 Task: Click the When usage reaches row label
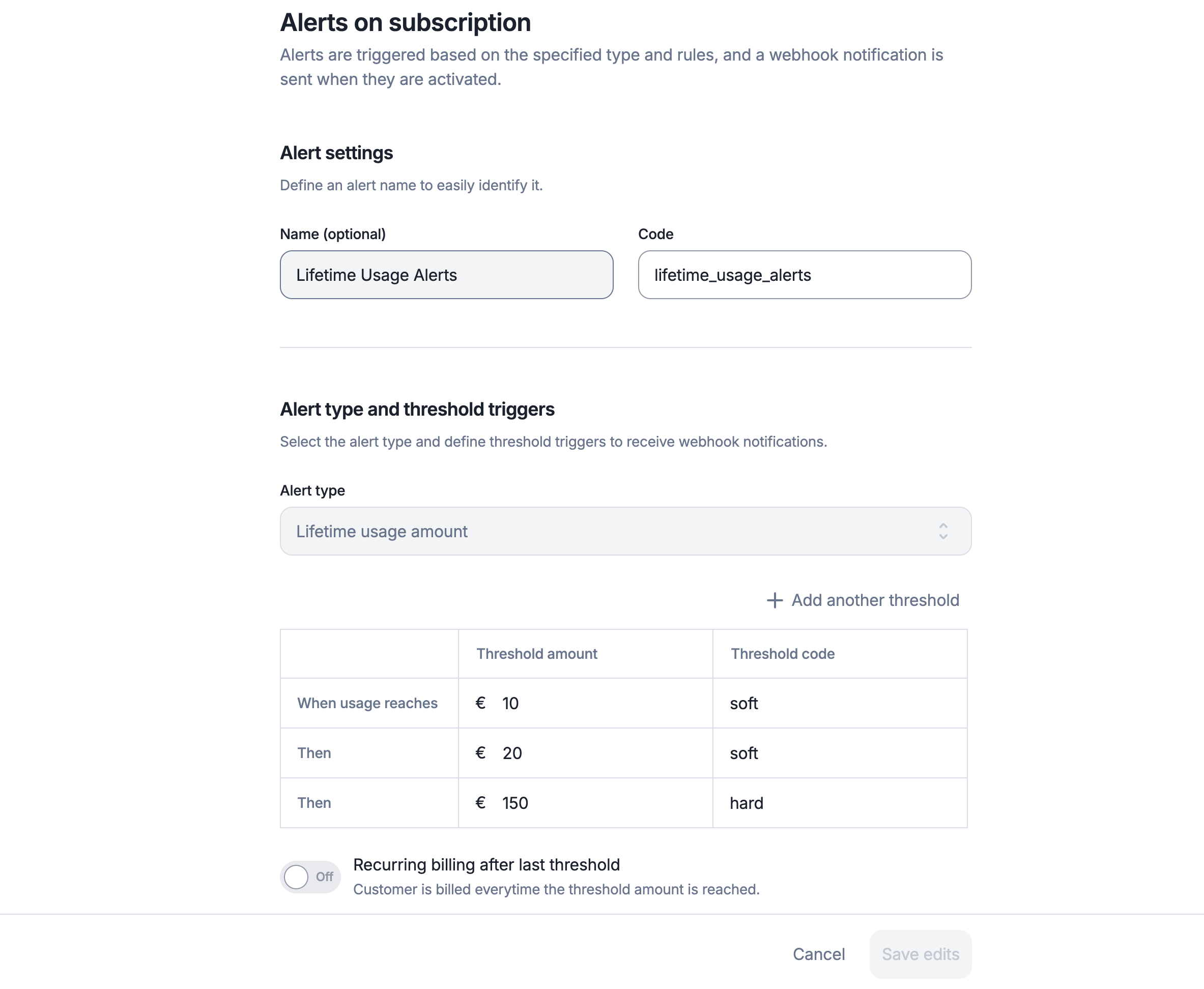click(x=367, y=703)
